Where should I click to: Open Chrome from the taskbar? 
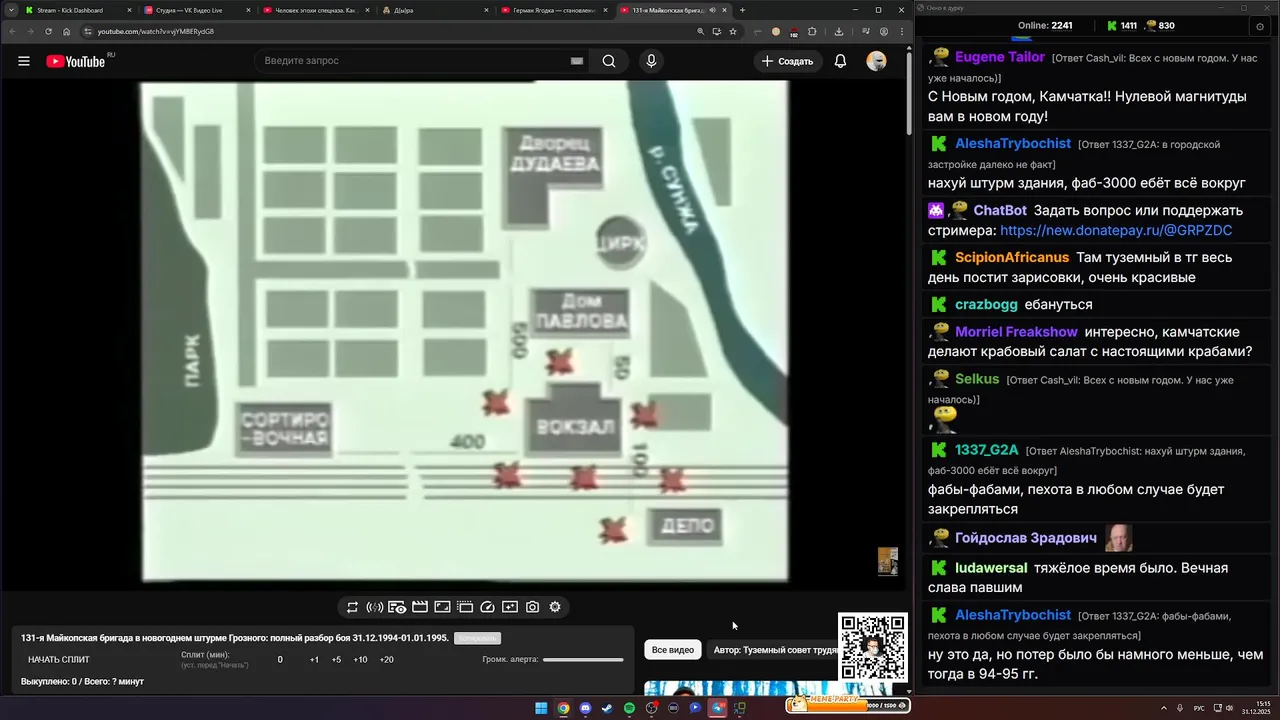click(x=563, y=708)
